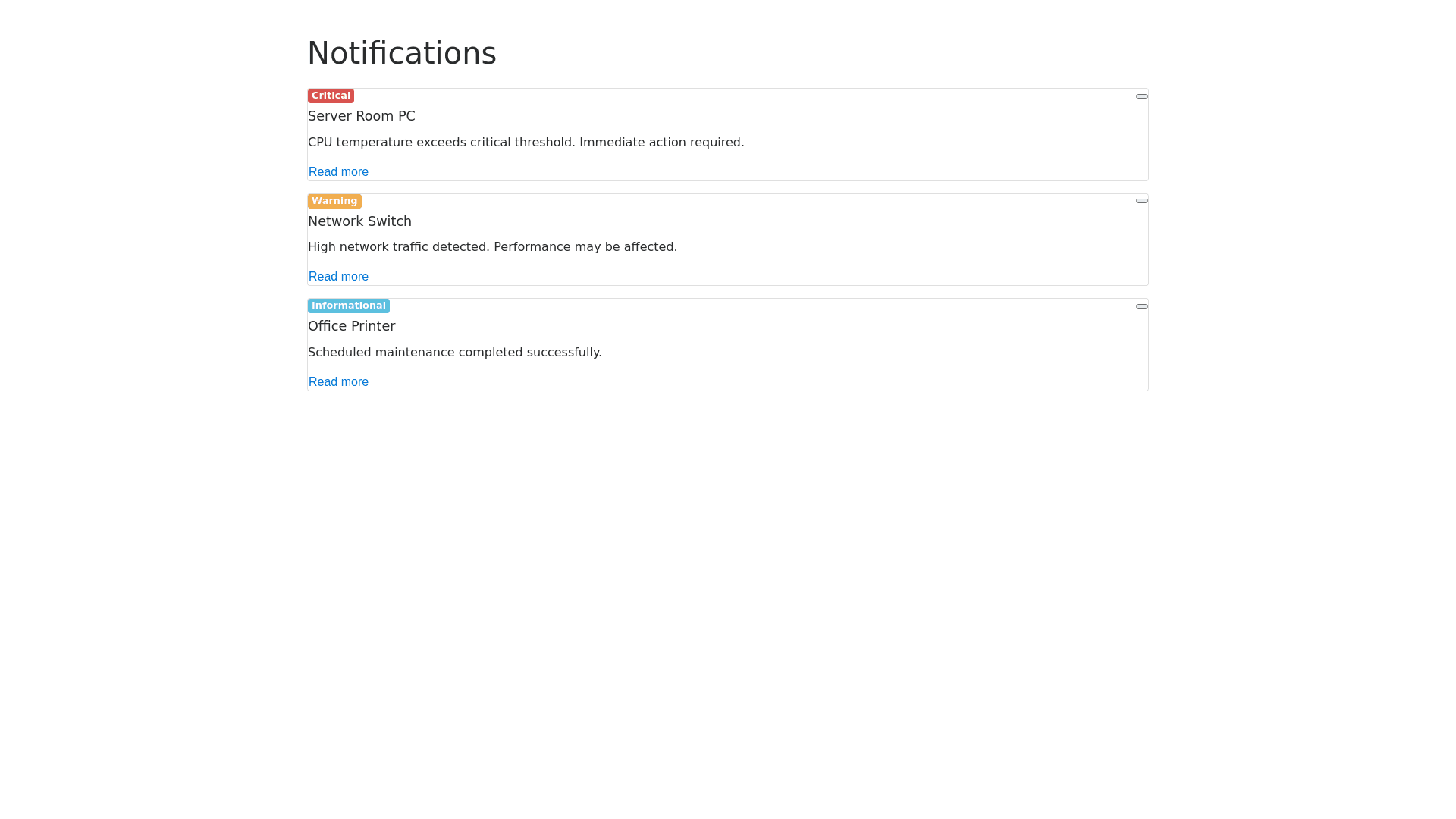This screenshot has width=1456, height=819.
Task: Dismiss the Server Room PC notification
Action: (1141, 96)
